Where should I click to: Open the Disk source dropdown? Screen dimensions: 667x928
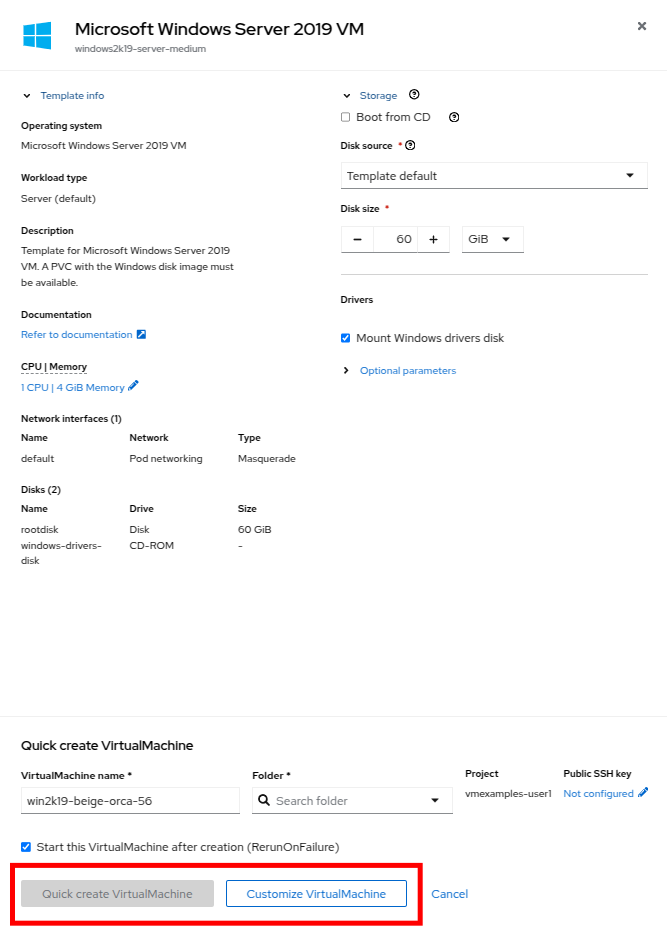(494, 176)
